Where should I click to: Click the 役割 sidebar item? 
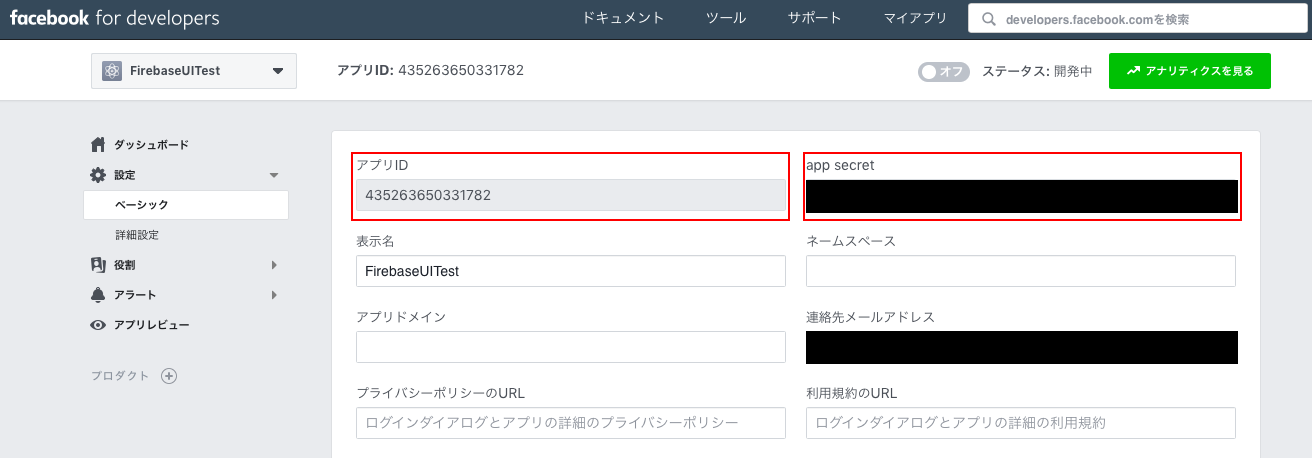(x=124, y=265)
